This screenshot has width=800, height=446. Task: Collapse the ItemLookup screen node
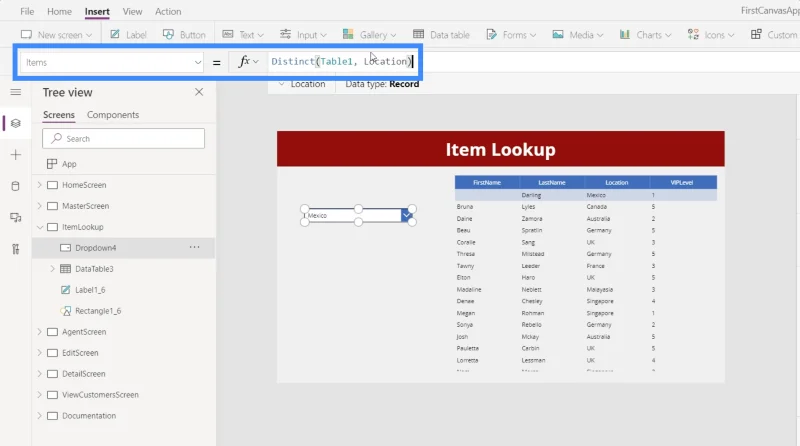point(40,227)
